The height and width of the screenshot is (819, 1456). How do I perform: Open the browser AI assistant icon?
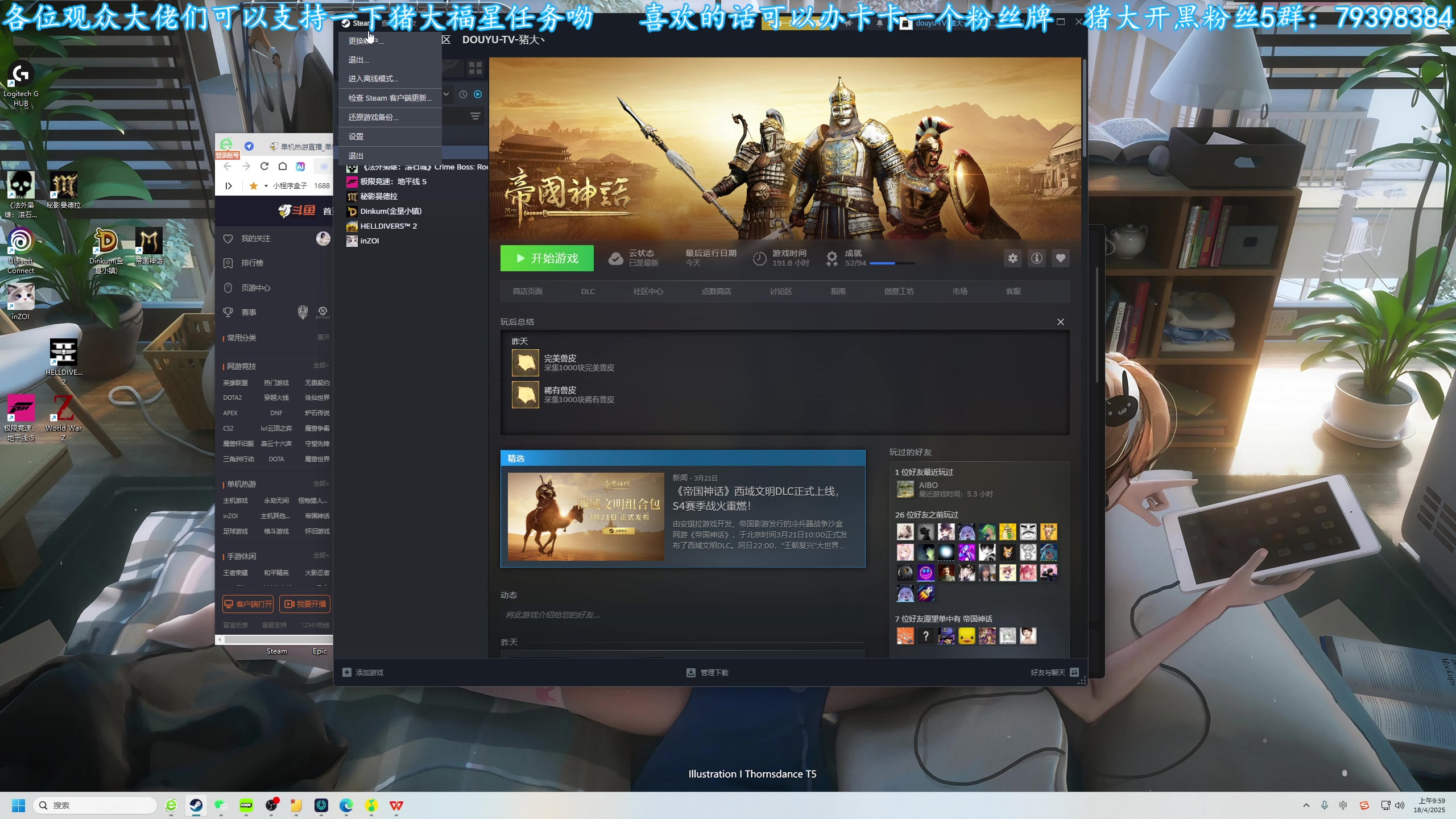click(x=300, y=166)
